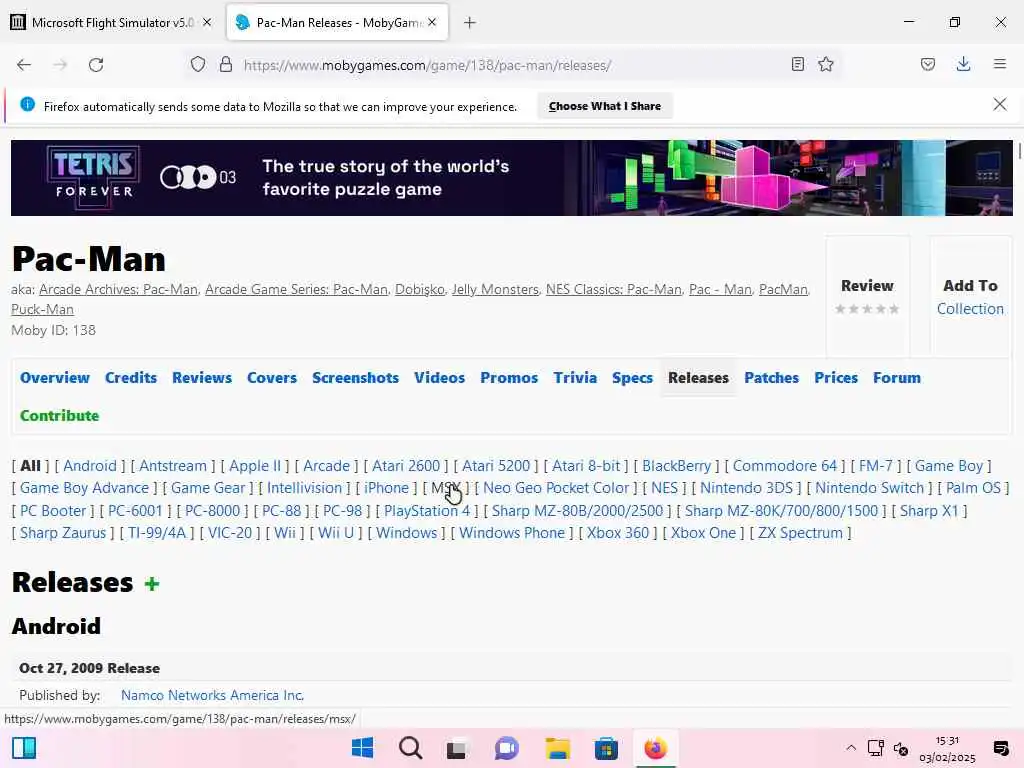Close the Pac-Man Releases tab
This screenshot has width=1024, height=768.
(x=432, y=22)
